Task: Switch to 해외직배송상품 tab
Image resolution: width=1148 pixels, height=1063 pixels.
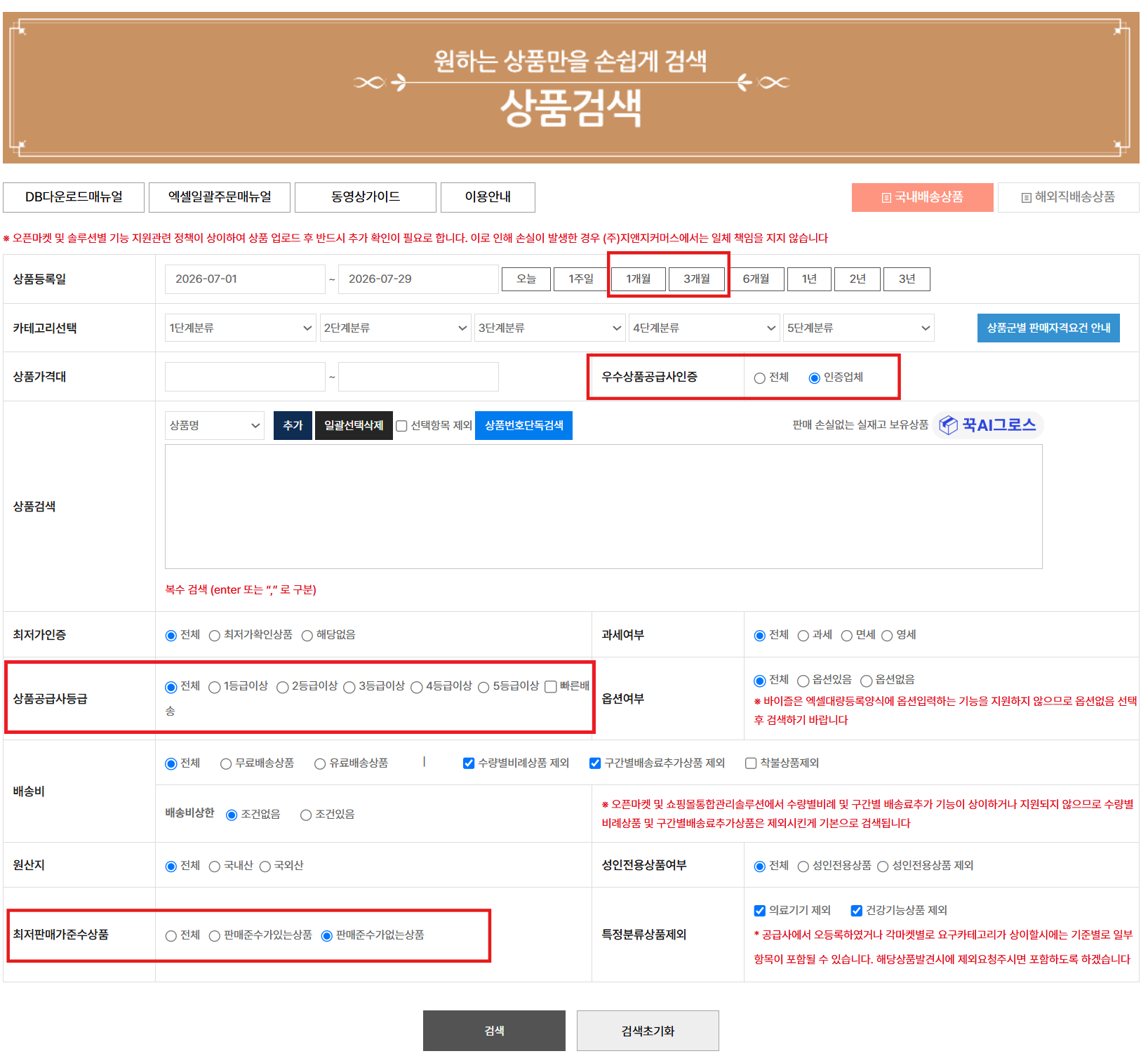Action: click(x=1068, y=197)
